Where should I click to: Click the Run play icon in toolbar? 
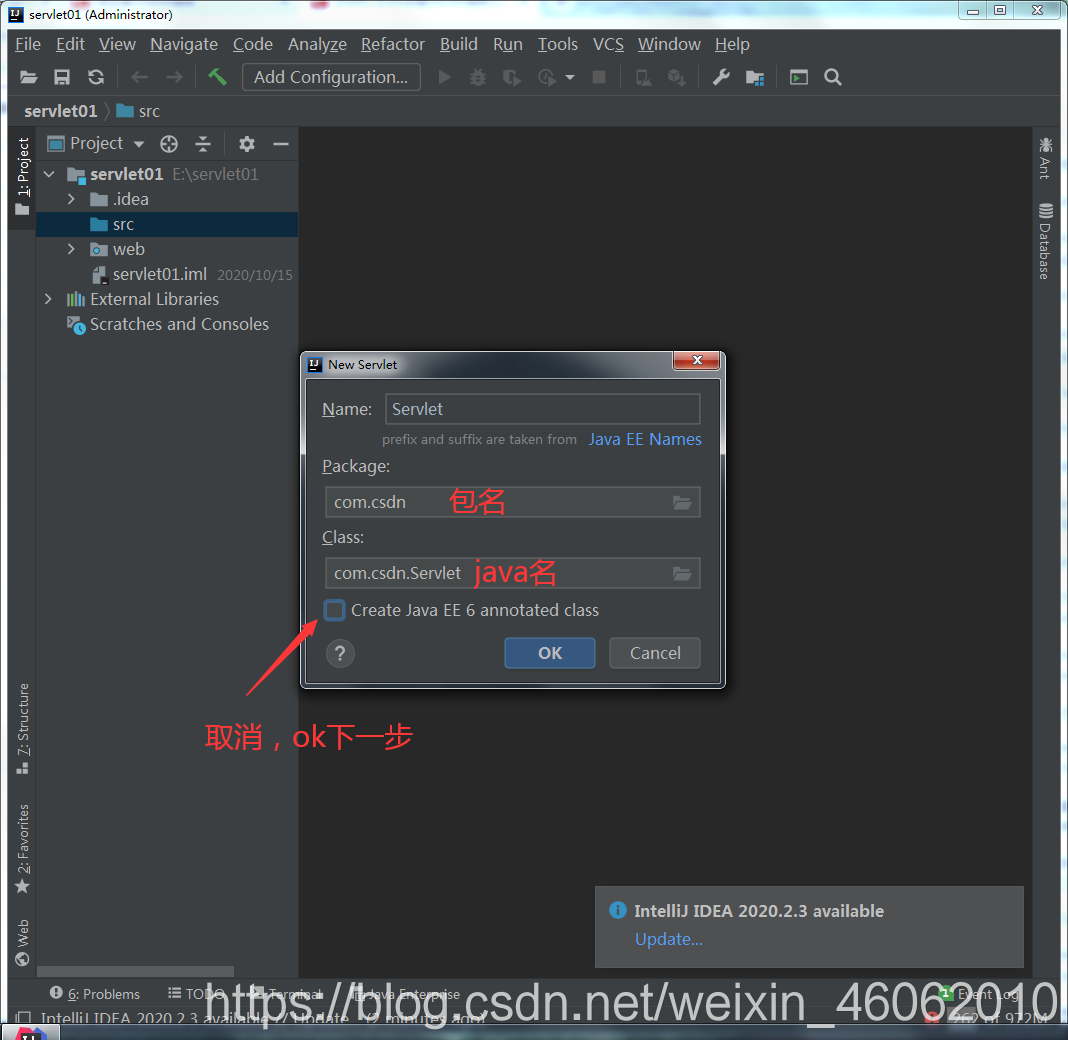pos(444,77)
